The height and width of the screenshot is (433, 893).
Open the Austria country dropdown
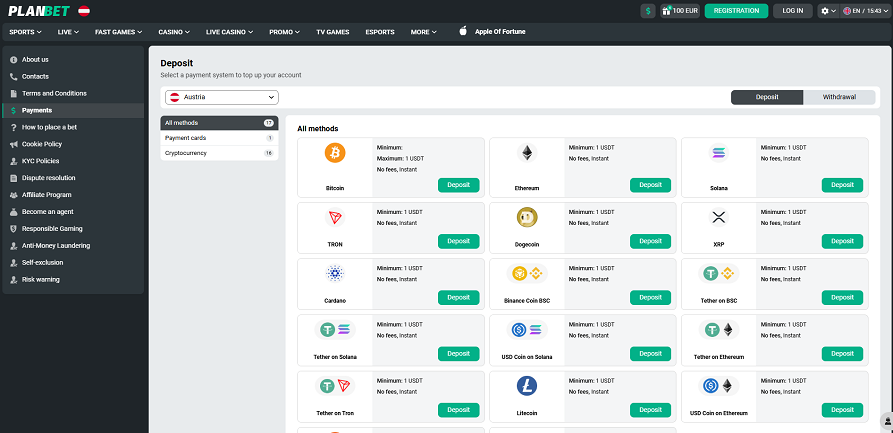click(222, 97)
